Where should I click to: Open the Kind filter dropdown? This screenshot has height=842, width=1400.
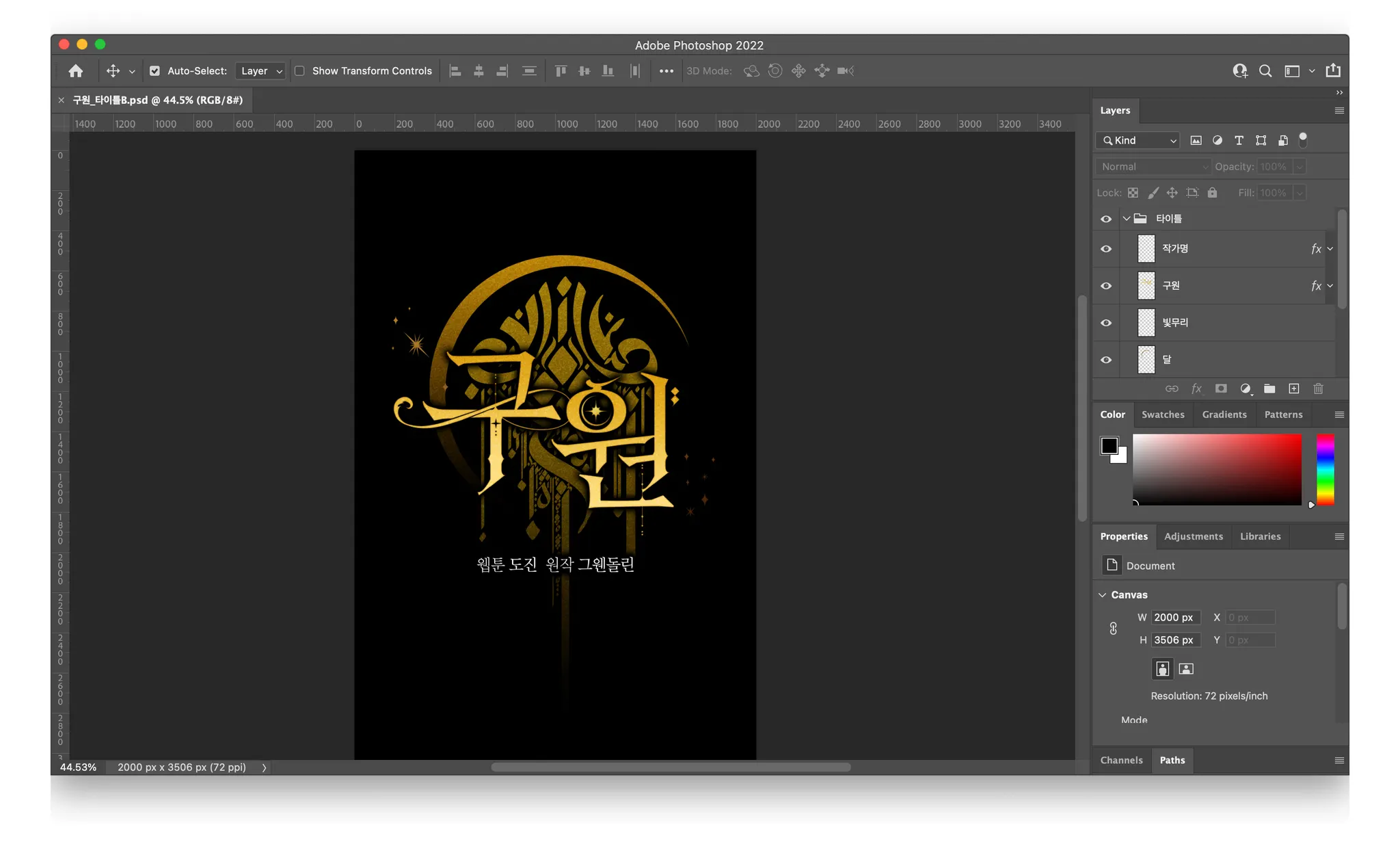(x=1138, y=140)
